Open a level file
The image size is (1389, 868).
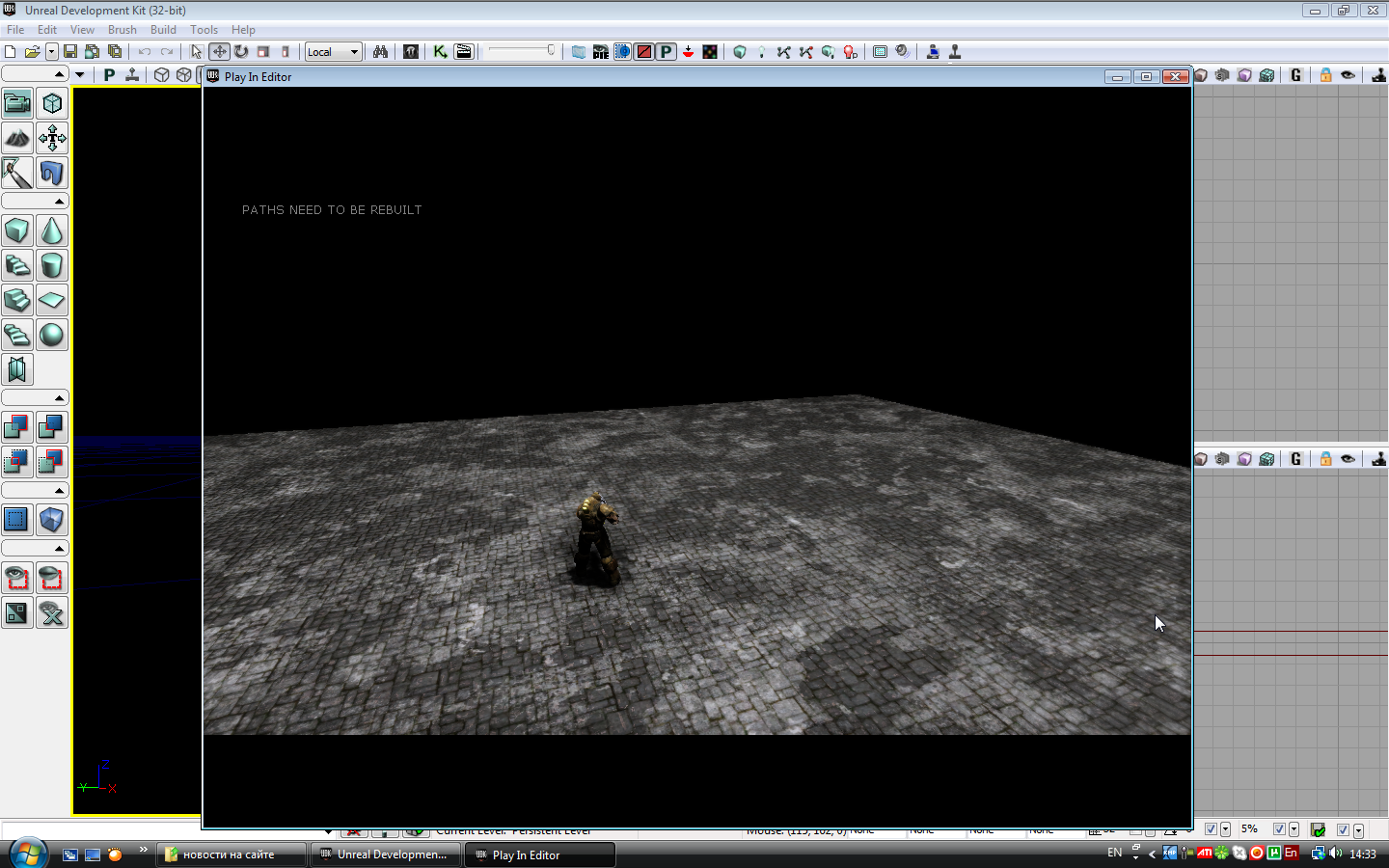pyautogui.click(x=32, y=52)
